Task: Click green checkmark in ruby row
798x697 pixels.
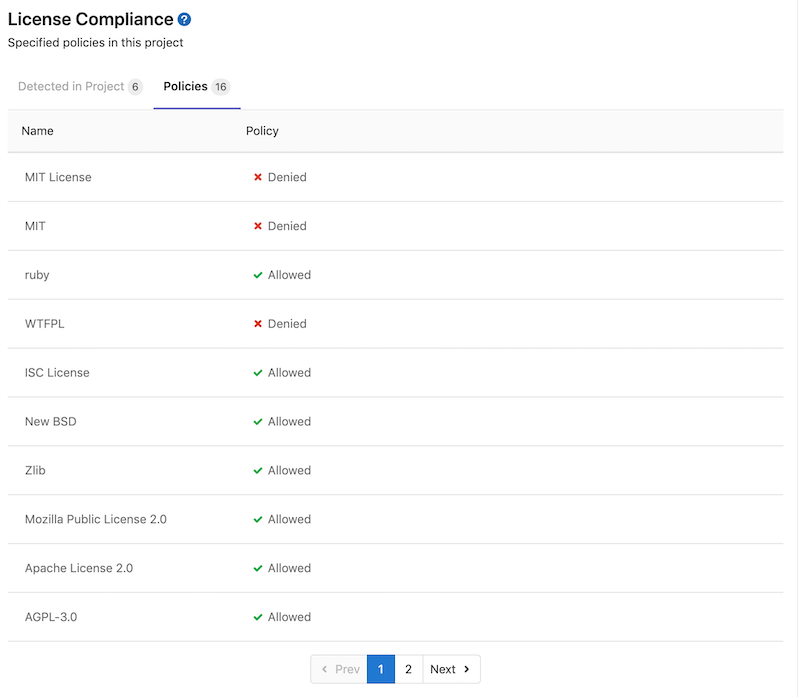Action: pos(258,275)
